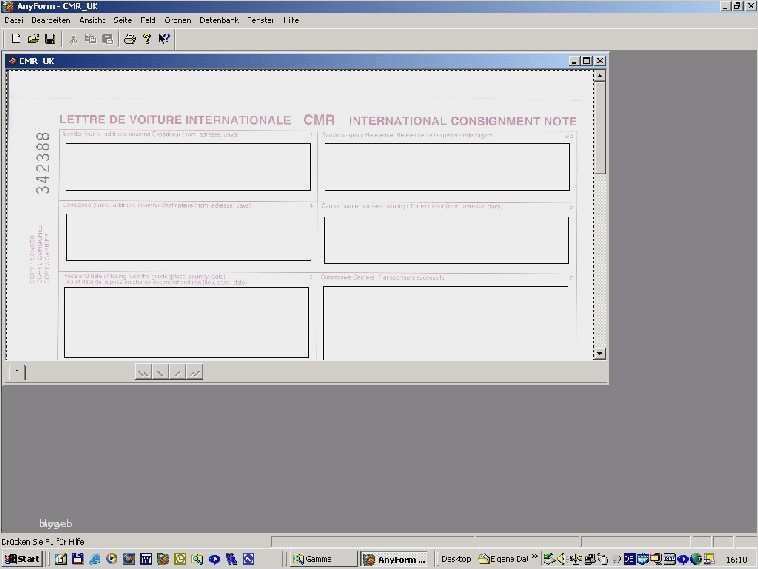Open the Feld menu
The width and height of the screenshot is (758, 569).
(147, 20)
